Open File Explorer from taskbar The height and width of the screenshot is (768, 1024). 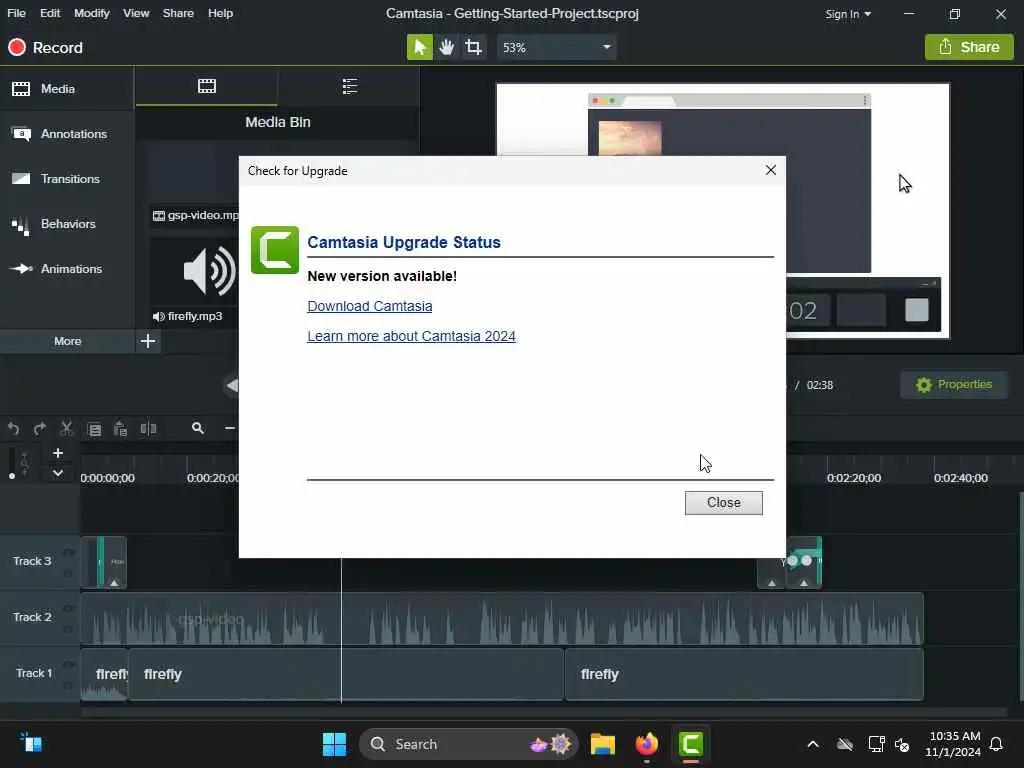coord(602,744)
